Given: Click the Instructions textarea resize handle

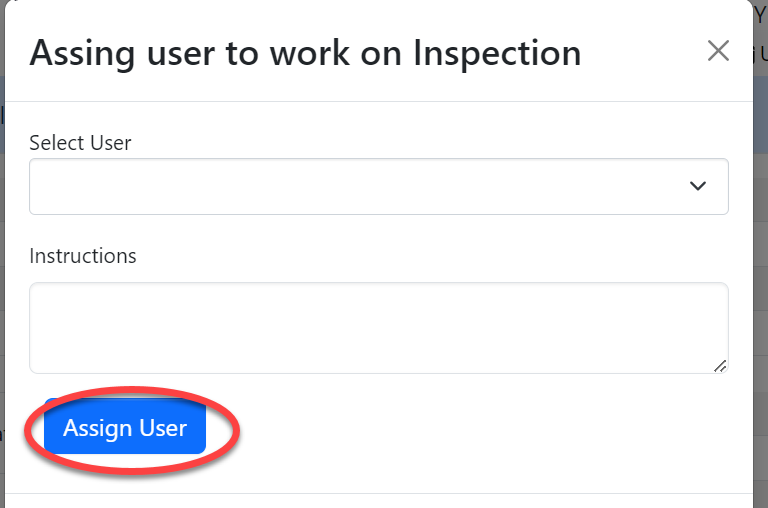Looking at the screenshot, I should tap(720, 366).
